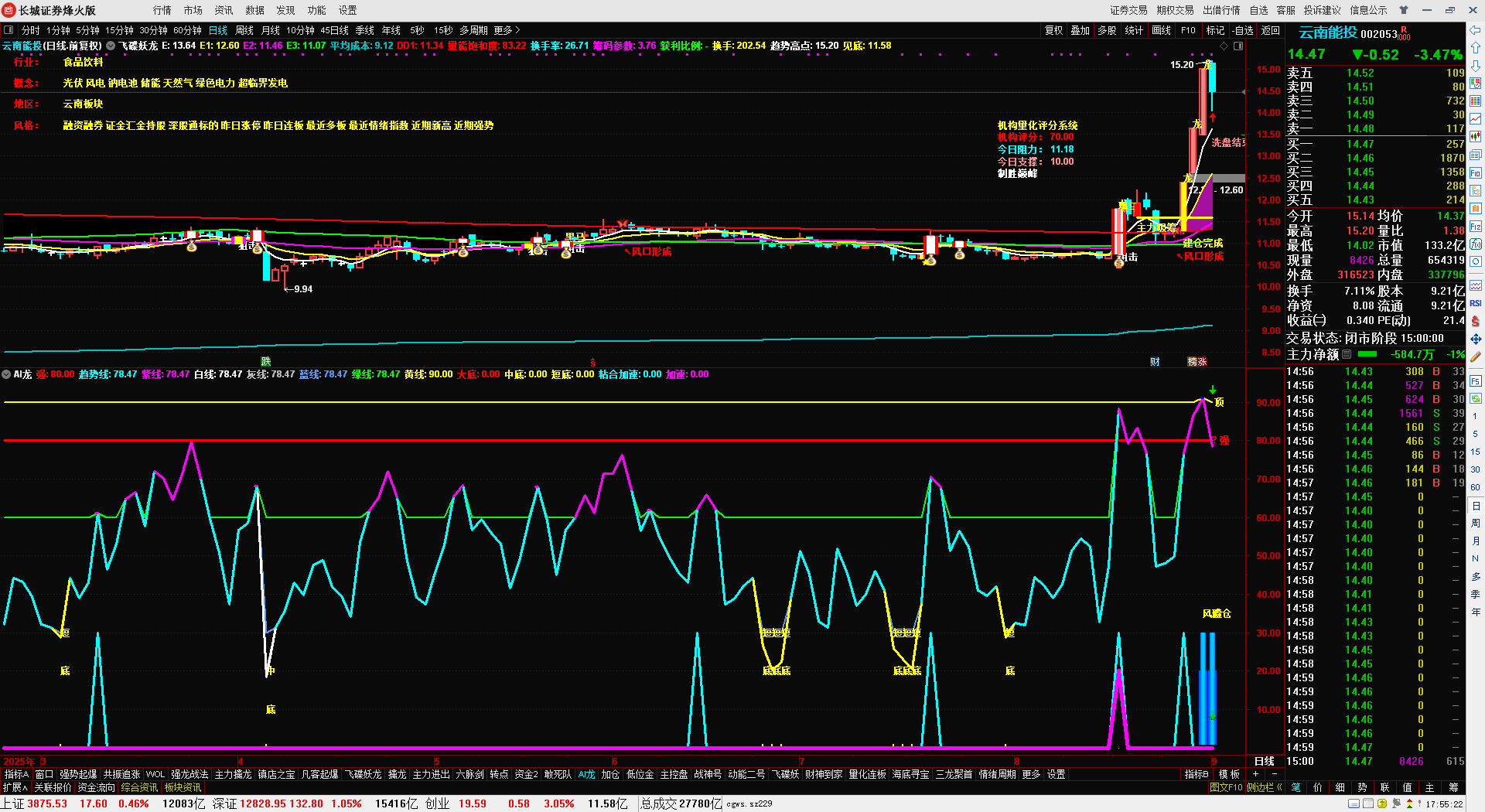Click the down arrow icon in right sidebar
This screenshot has height=812, width=1485.
1476,66
